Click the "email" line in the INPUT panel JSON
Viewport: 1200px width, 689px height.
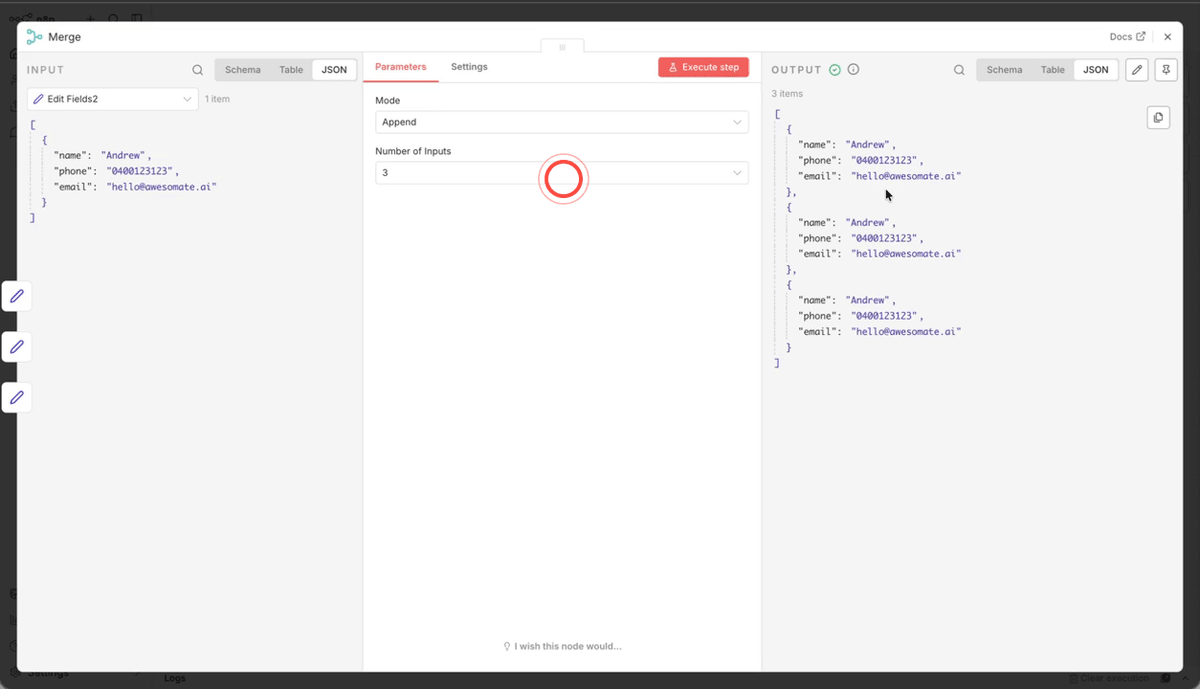[135, 187]
